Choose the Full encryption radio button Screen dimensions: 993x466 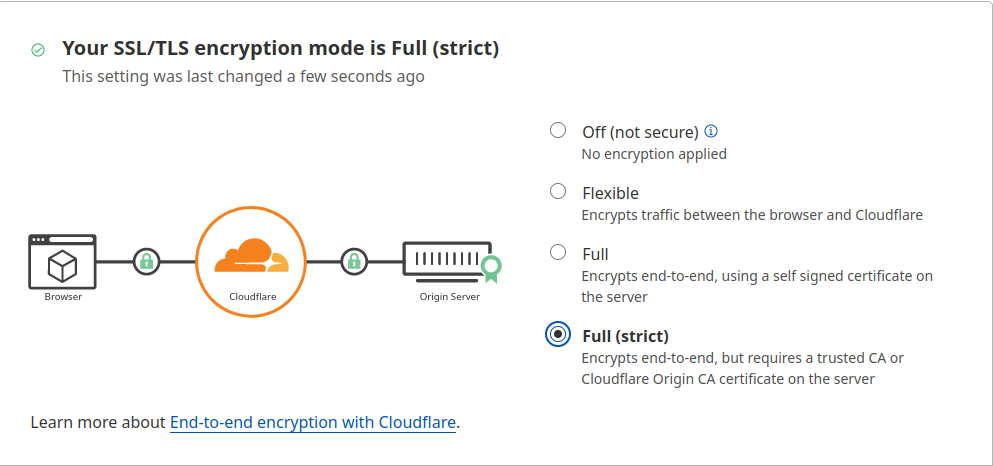pyautogui.click(x=558, y=252)
